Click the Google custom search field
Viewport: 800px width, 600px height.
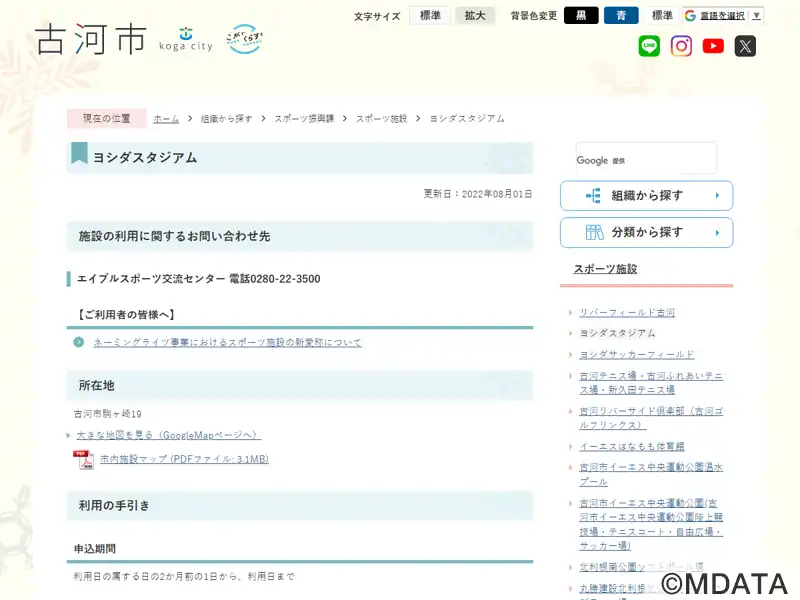click(x=645, y=159)
